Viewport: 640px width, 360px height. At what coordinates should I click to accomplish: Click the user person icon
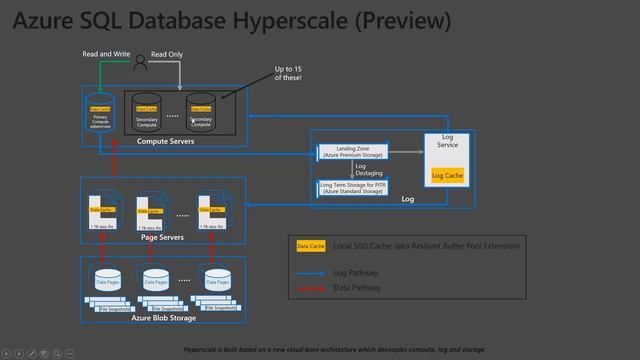tap(140, 62)
